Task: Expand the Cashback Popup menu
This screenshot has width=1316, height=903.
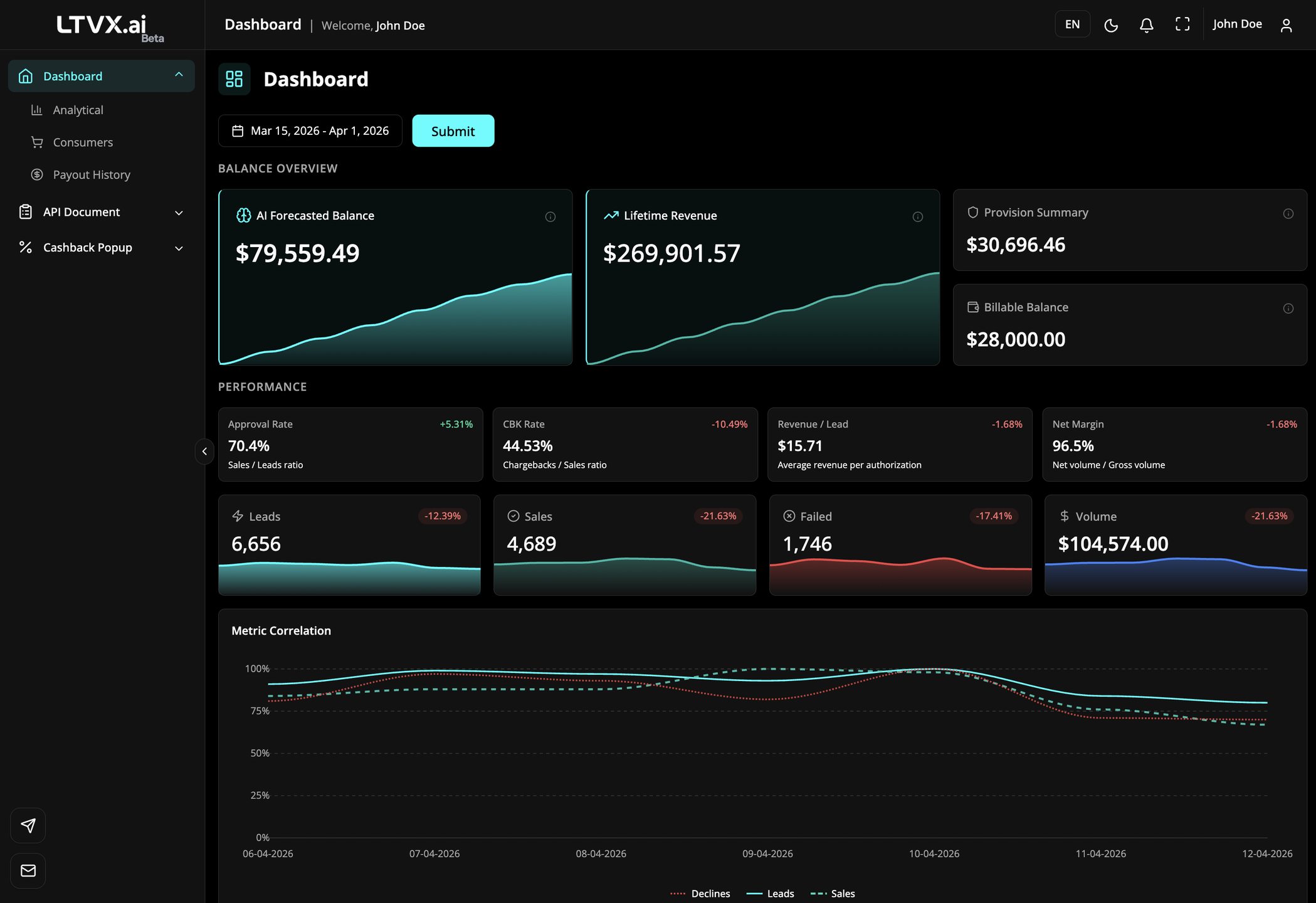Action: [x=179, y=248]
